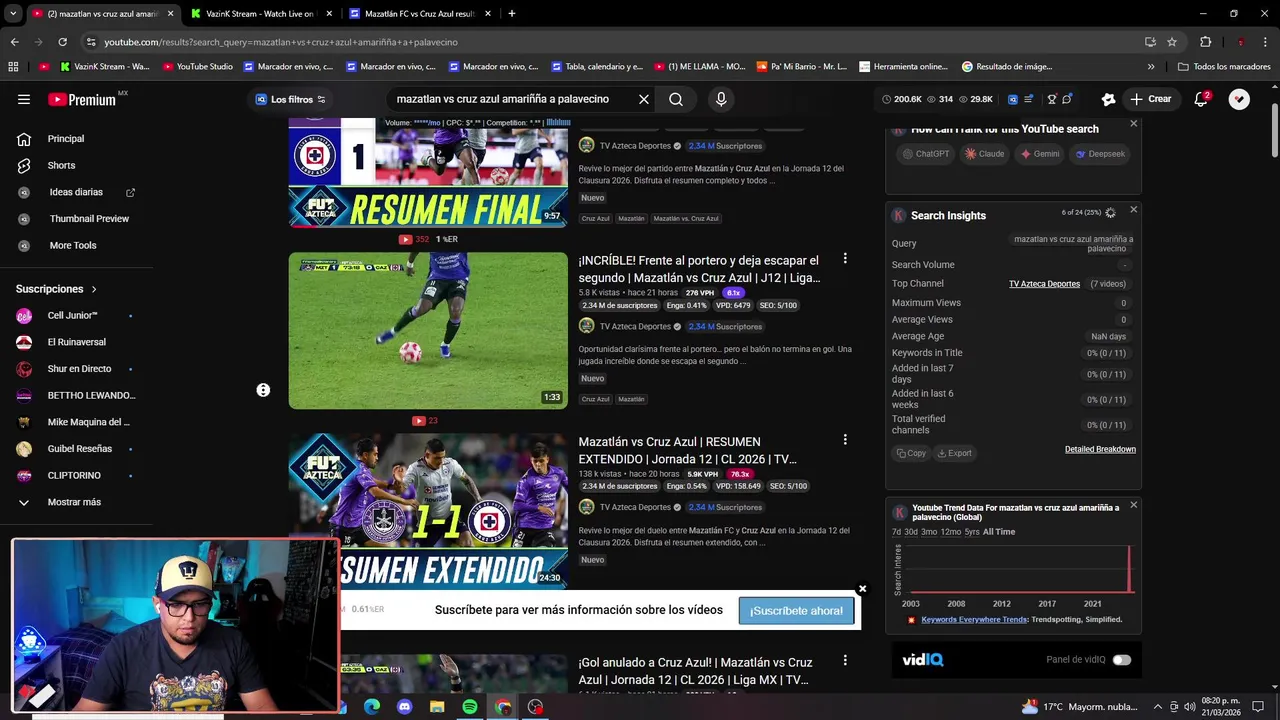
Task: Expand Suscripciones section arrow
Action: point(94,289)
